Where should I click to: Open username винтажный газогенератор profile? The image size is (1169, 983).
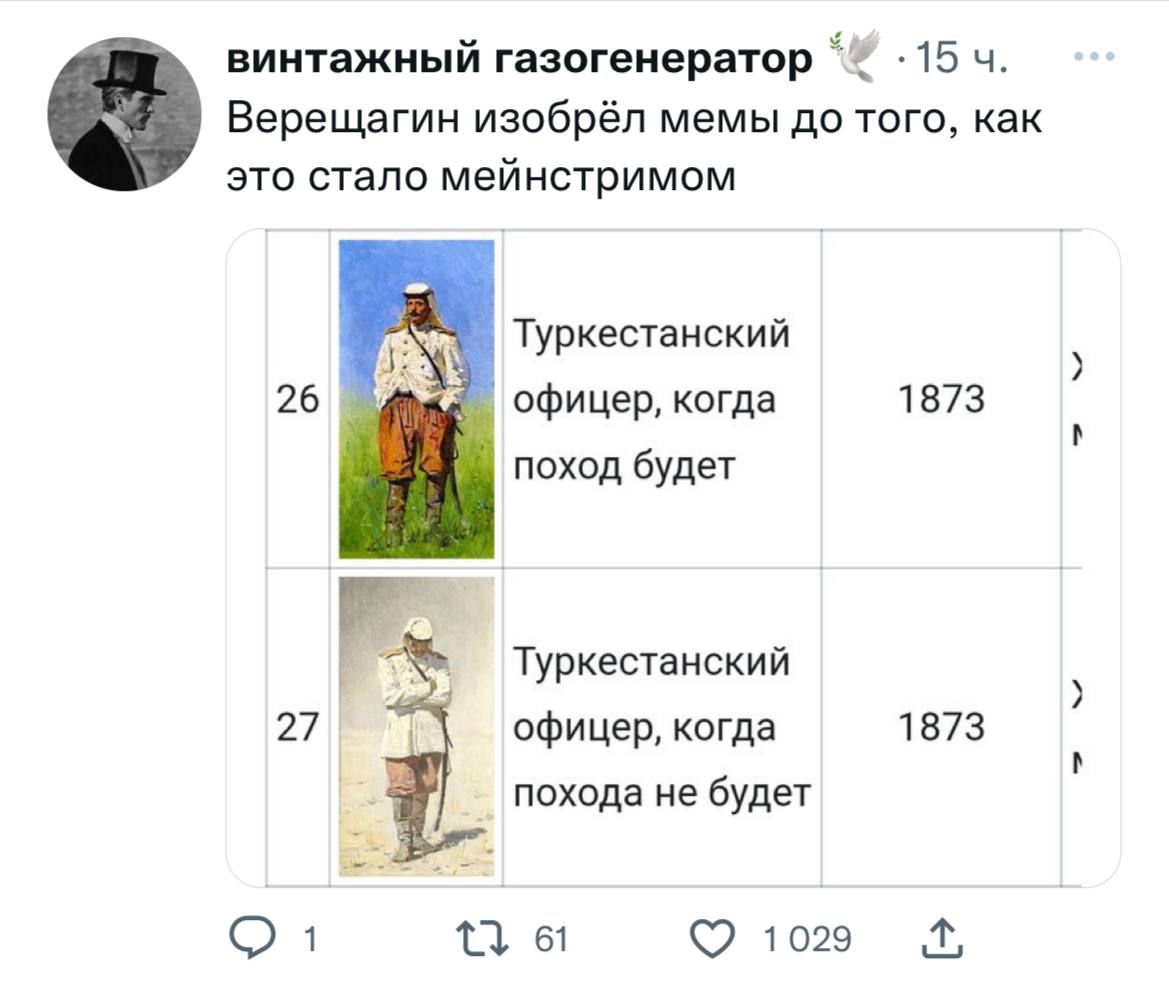[x=519, y=58]
